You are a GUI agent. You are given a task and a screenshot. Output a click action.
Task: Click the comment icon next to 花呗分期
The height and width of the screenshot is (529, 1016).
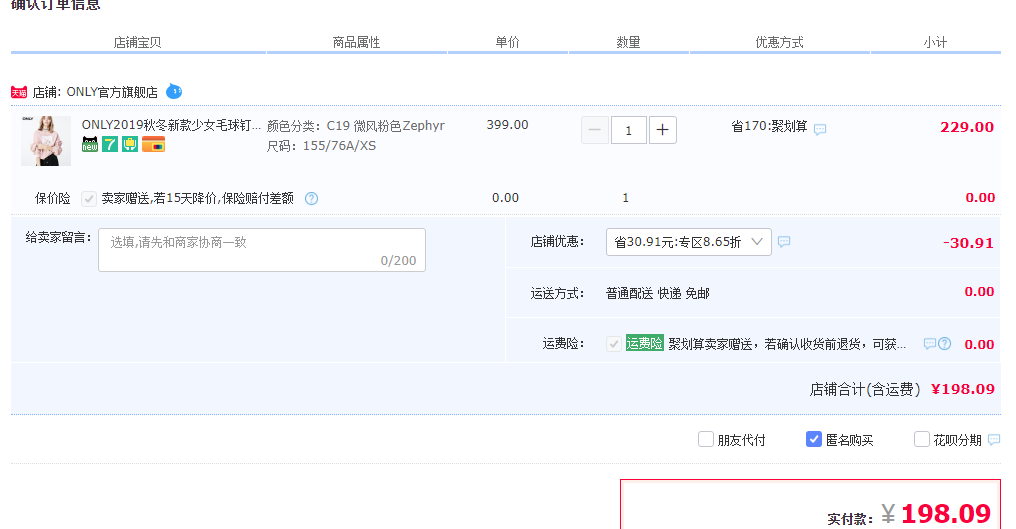click(994, 440)
